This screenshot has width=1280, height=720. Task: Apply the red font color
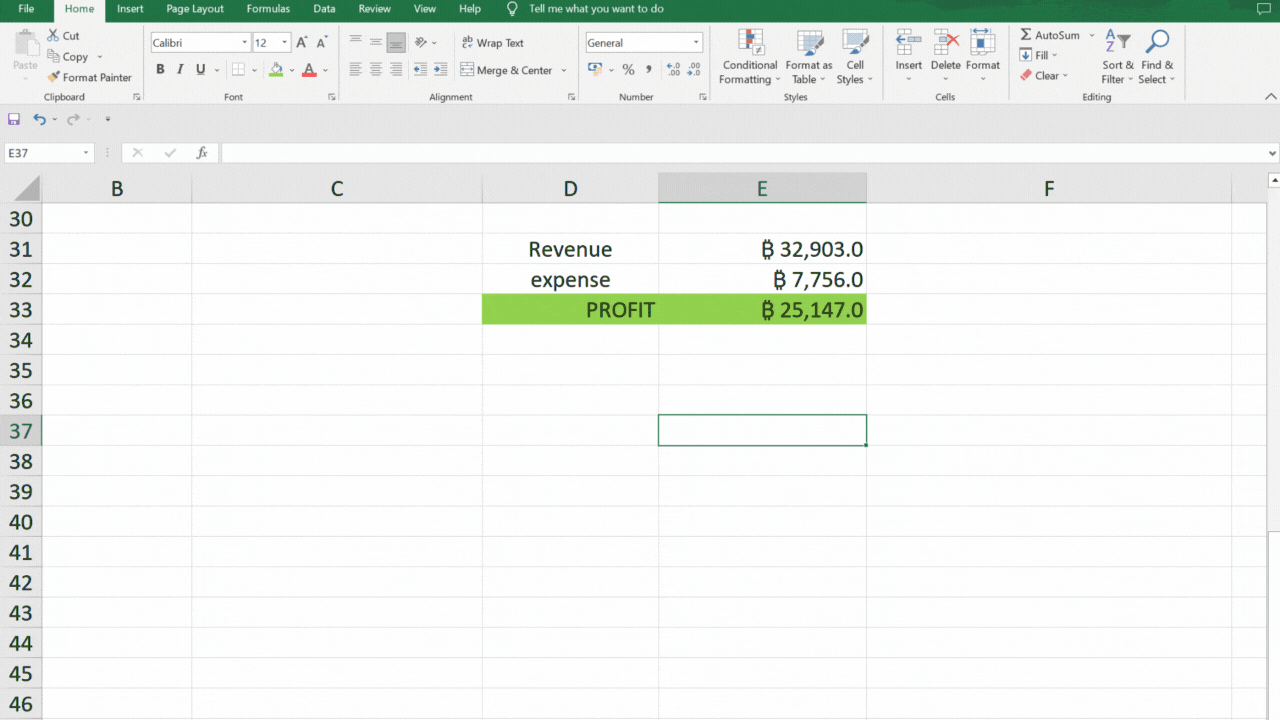309,70
